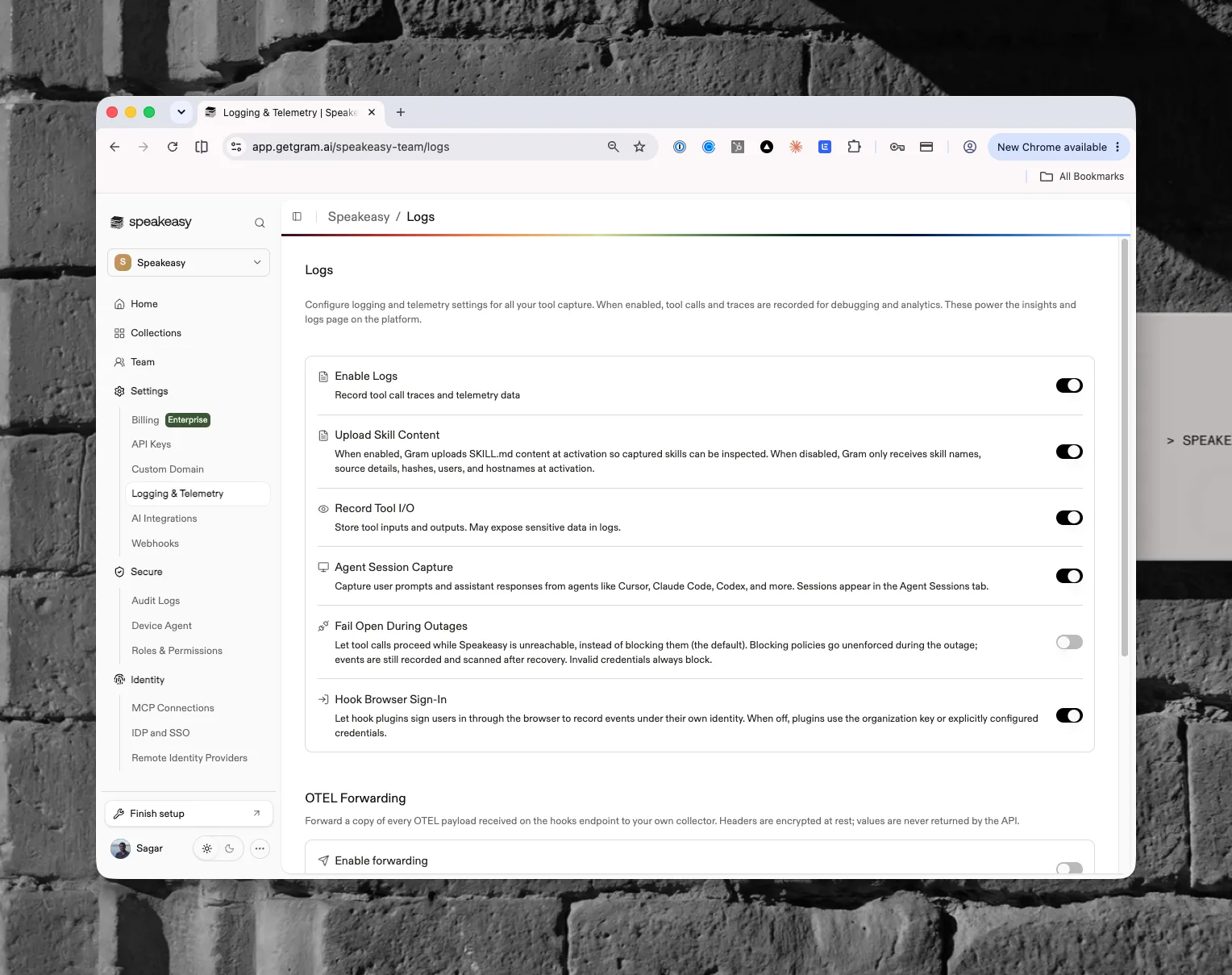Click the site information icon in address bar
Viewport: 1232px width, 975px height.
tap(236, 147)
